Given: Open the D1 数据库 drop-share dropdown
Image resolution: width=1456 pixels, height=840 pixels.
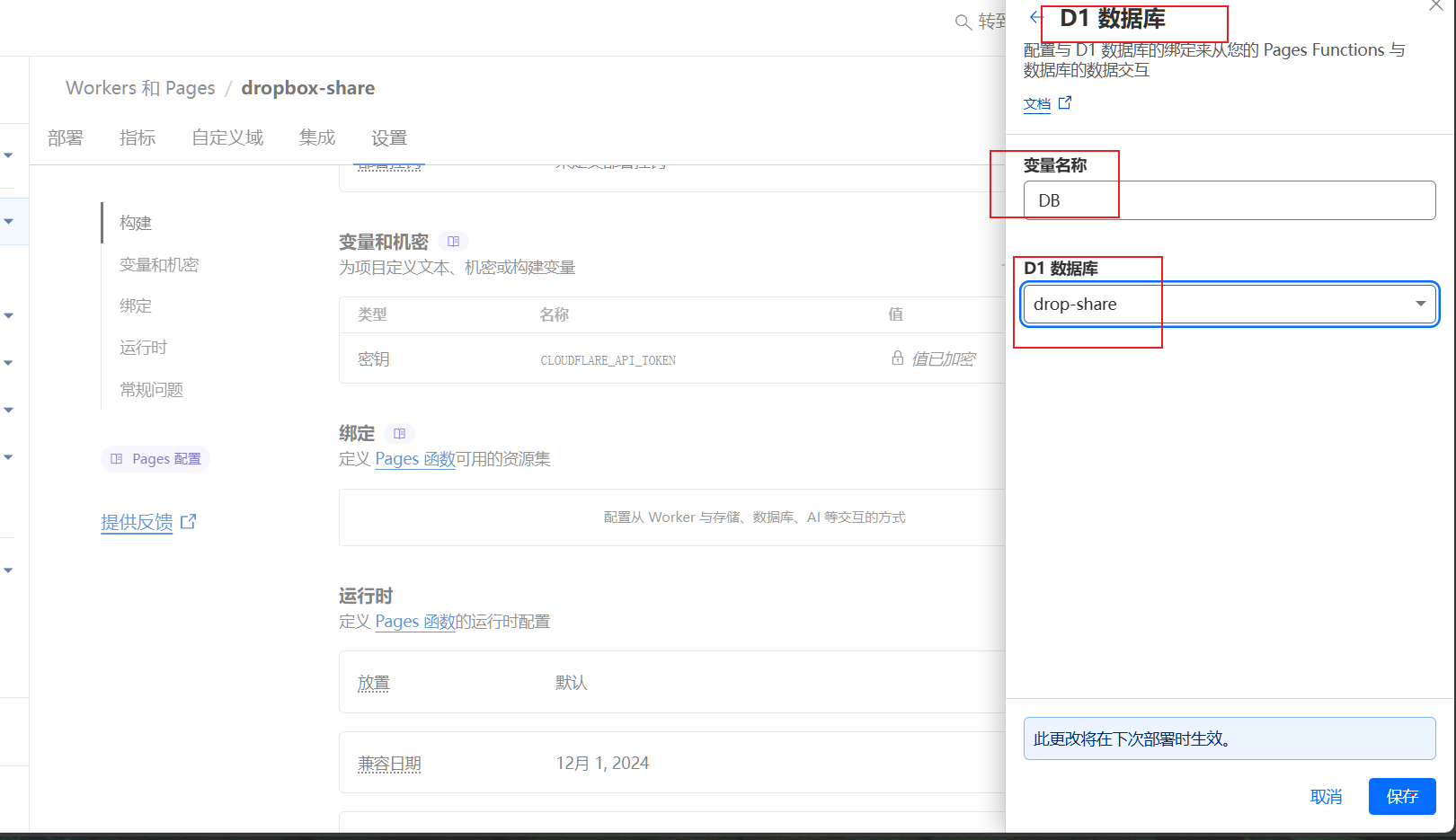Looking at the screenshot, I should tap(1229, 305).
